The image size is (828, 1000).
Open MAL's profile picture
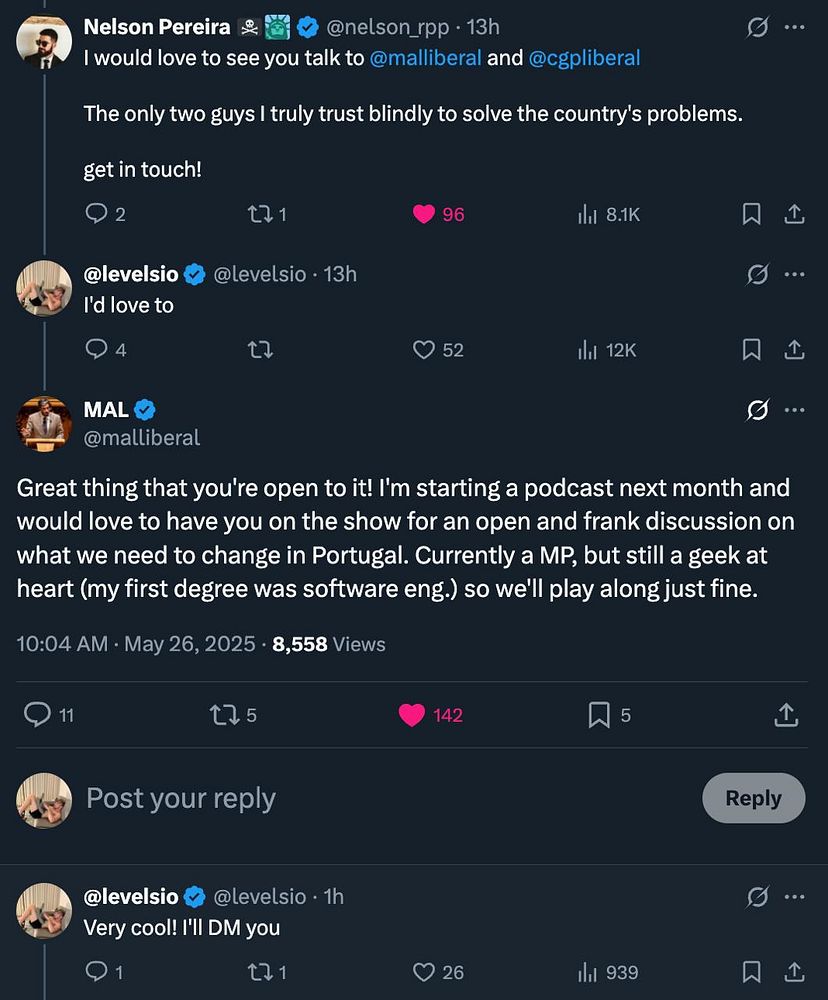point(44,423)
